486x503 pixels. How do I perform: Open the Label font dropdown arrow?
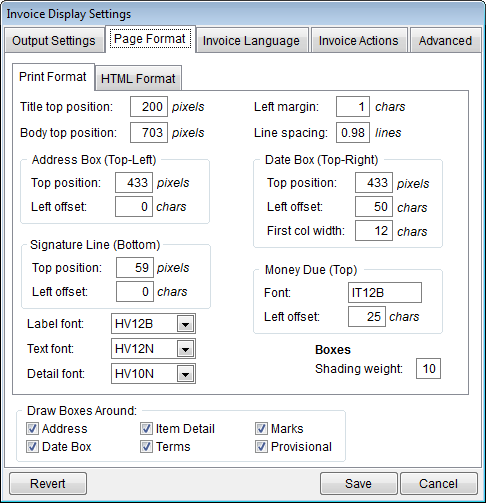coord(185,324)
